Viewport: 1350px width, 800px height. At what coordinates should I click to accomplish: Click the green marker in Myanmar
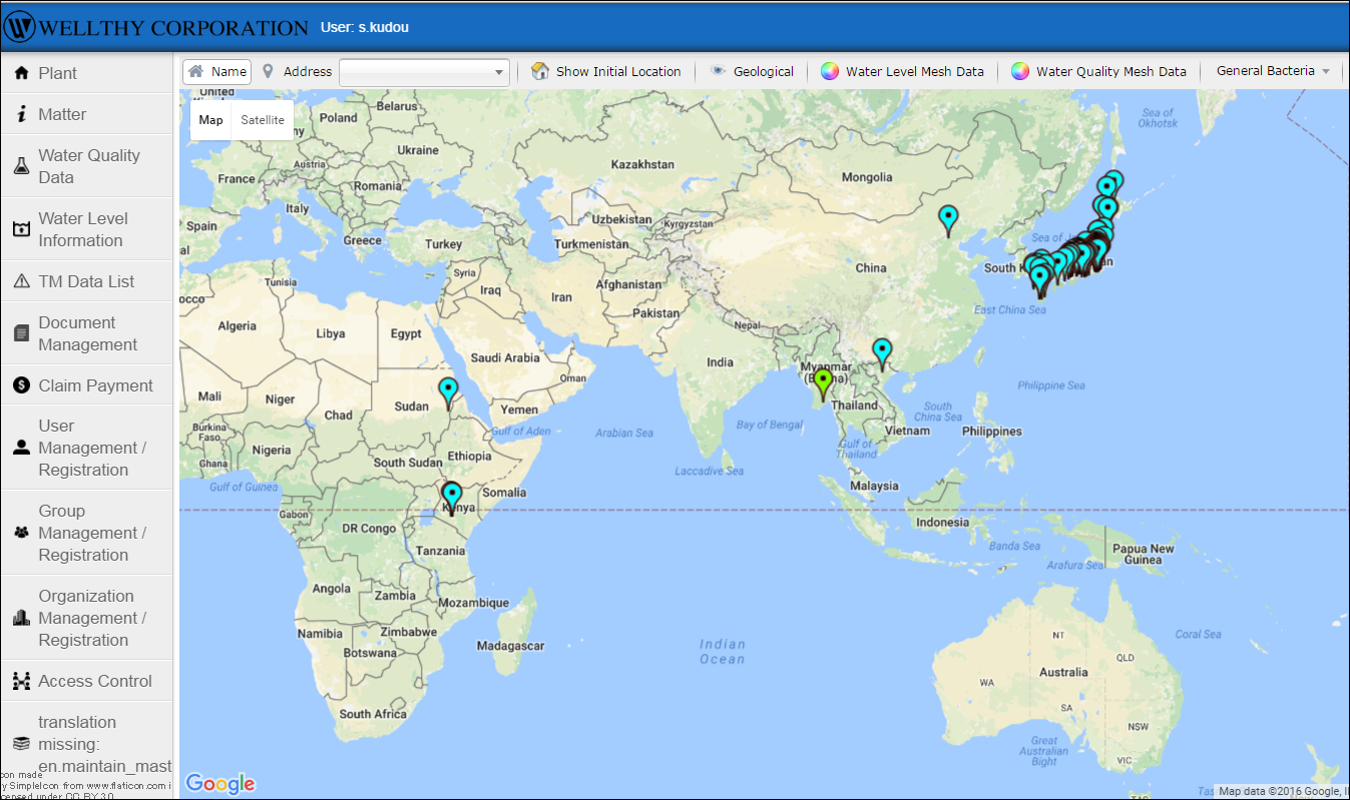(x=823, y=383)
